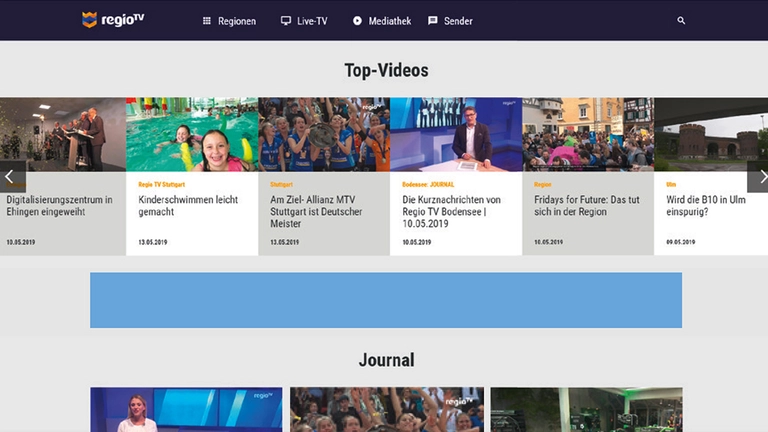This screenshot has height=432, width=768.
Task: Open the Regionen menu
Action: (237, 21)
